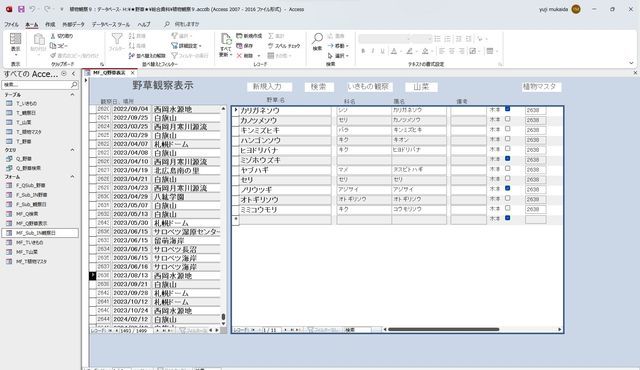Click the Save icon in title bar
The height and width of the screenshot is (370, 640).
point(21,9)
